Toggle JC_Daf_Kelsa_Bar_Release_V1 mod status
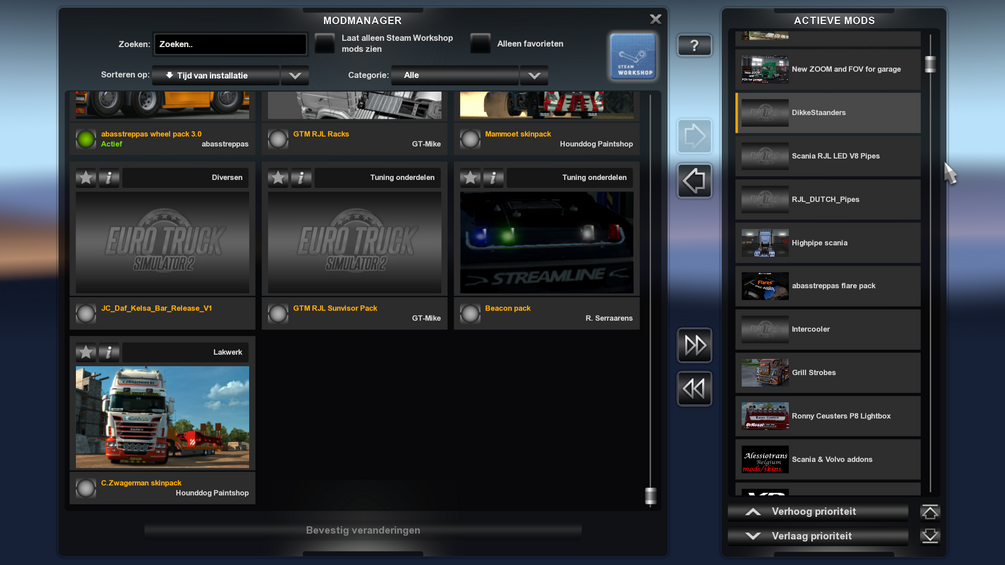 pos(86,313)
